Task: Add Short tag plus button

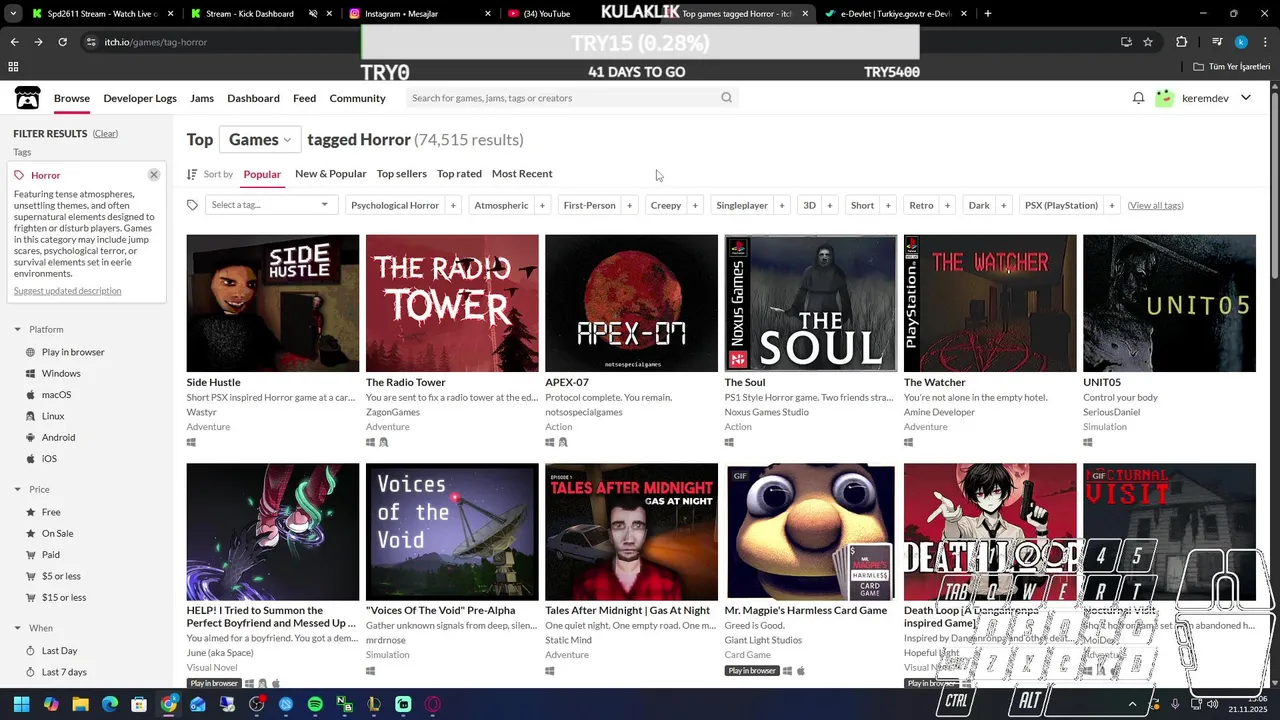Action: point(888,206)
